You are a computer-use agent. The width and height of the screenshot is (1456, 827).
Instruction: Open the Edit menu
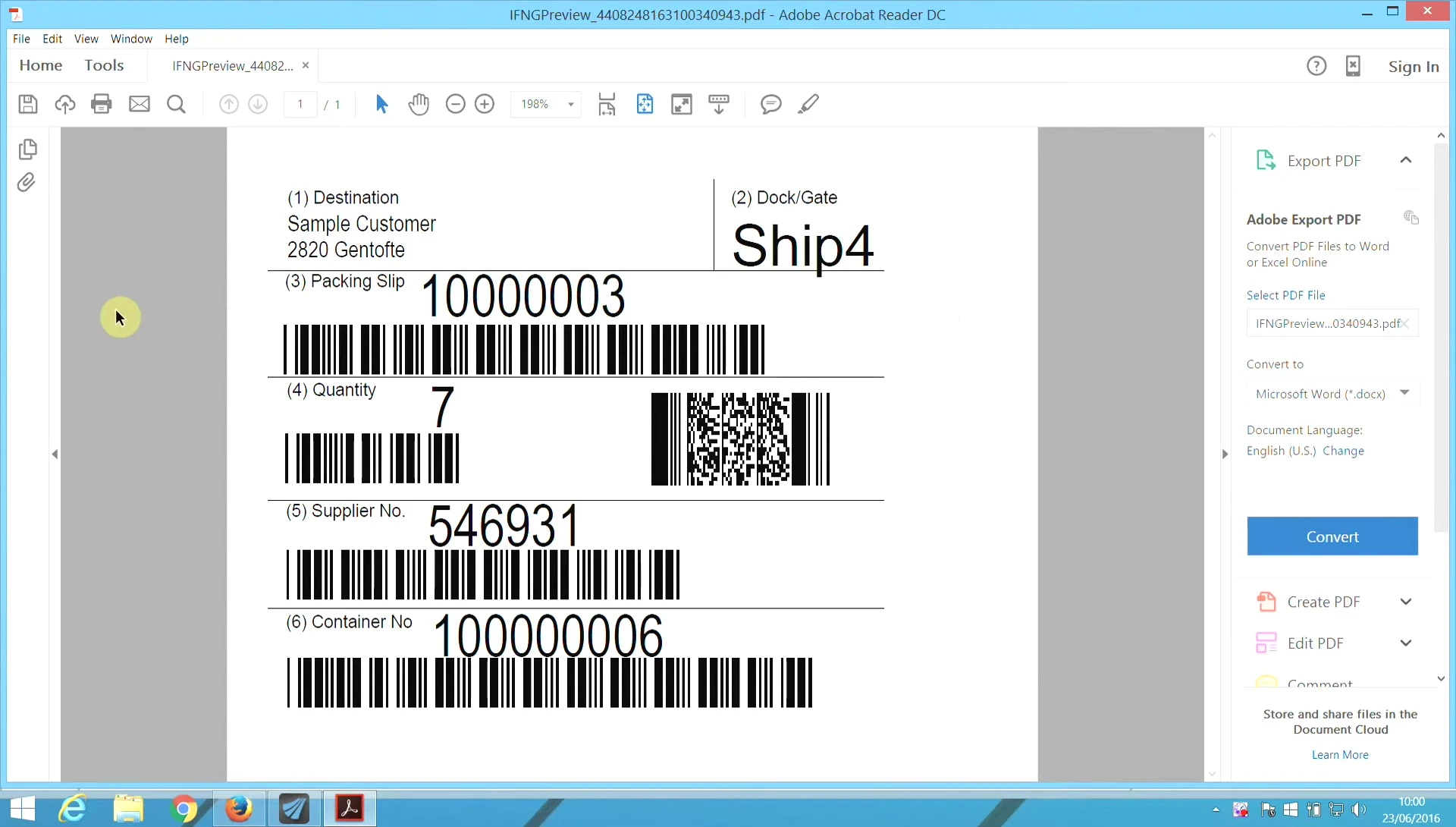(52, 39)
